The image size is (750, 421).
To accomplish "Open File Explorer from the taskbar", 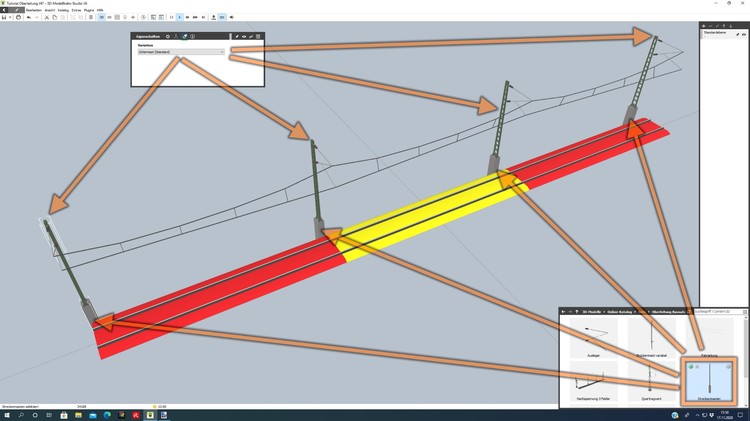I will (x=78, y=415).
